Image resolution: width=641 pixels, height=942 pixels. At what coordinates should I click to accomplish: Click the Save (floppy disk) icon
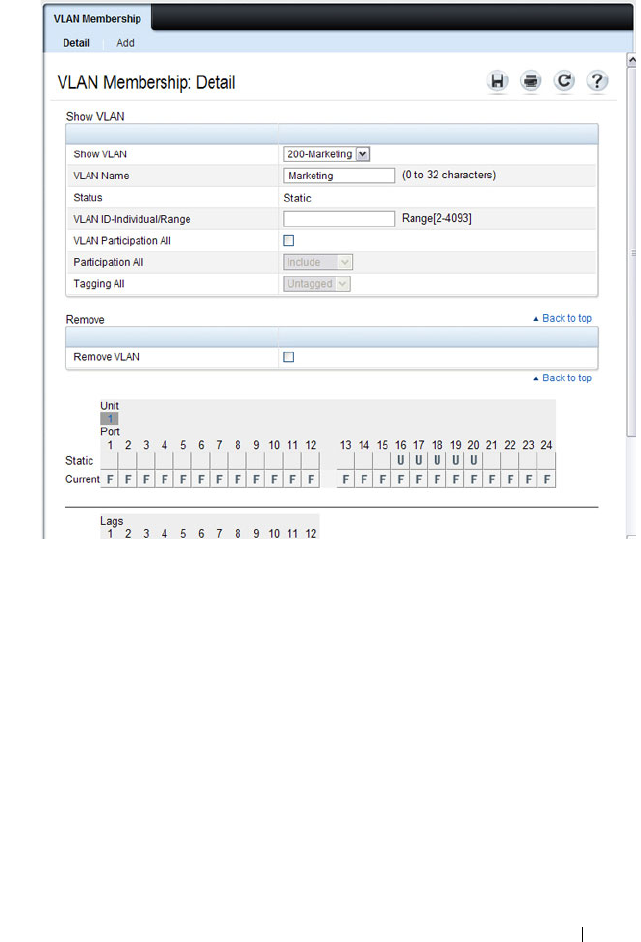pyautogui.click(x=497, y=81)
